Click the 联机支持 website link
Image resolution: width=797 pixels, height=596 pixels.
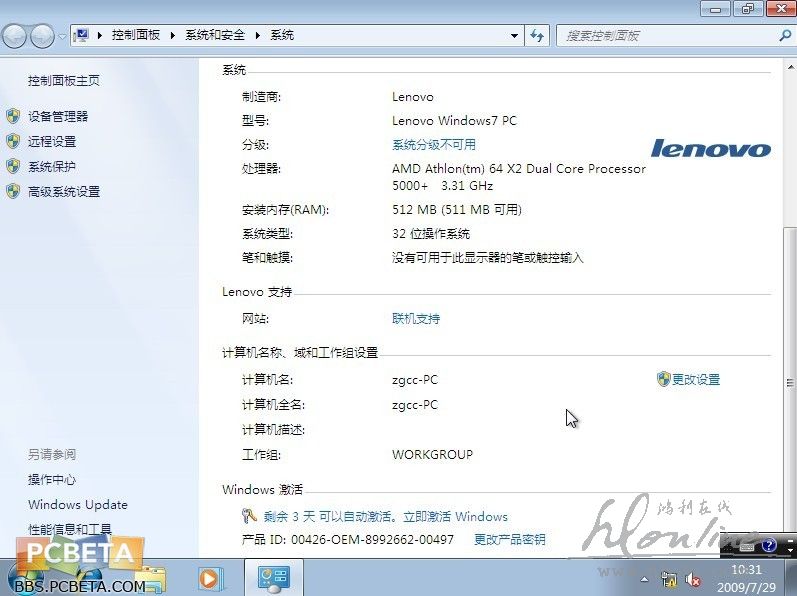pos(416,319)
